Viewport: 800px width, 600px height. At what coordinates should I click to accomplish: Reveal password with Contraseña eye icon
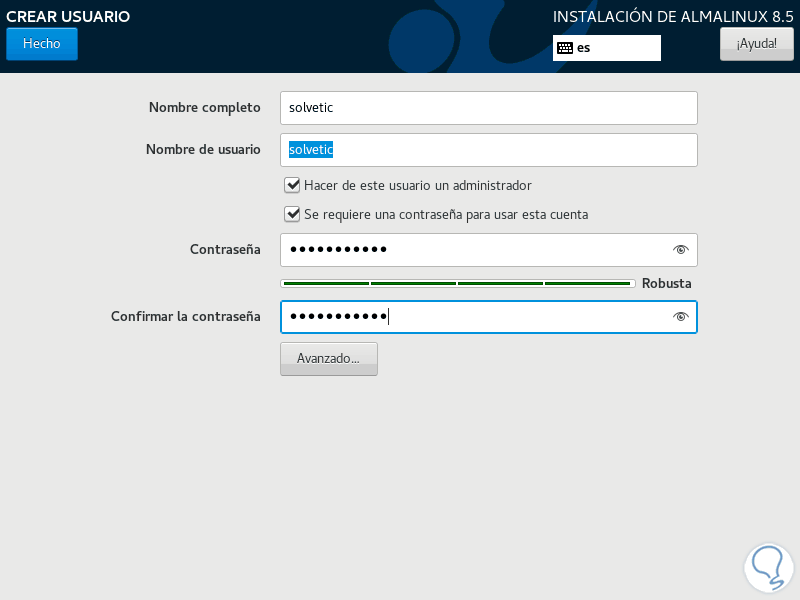click(x=680, y=249)
